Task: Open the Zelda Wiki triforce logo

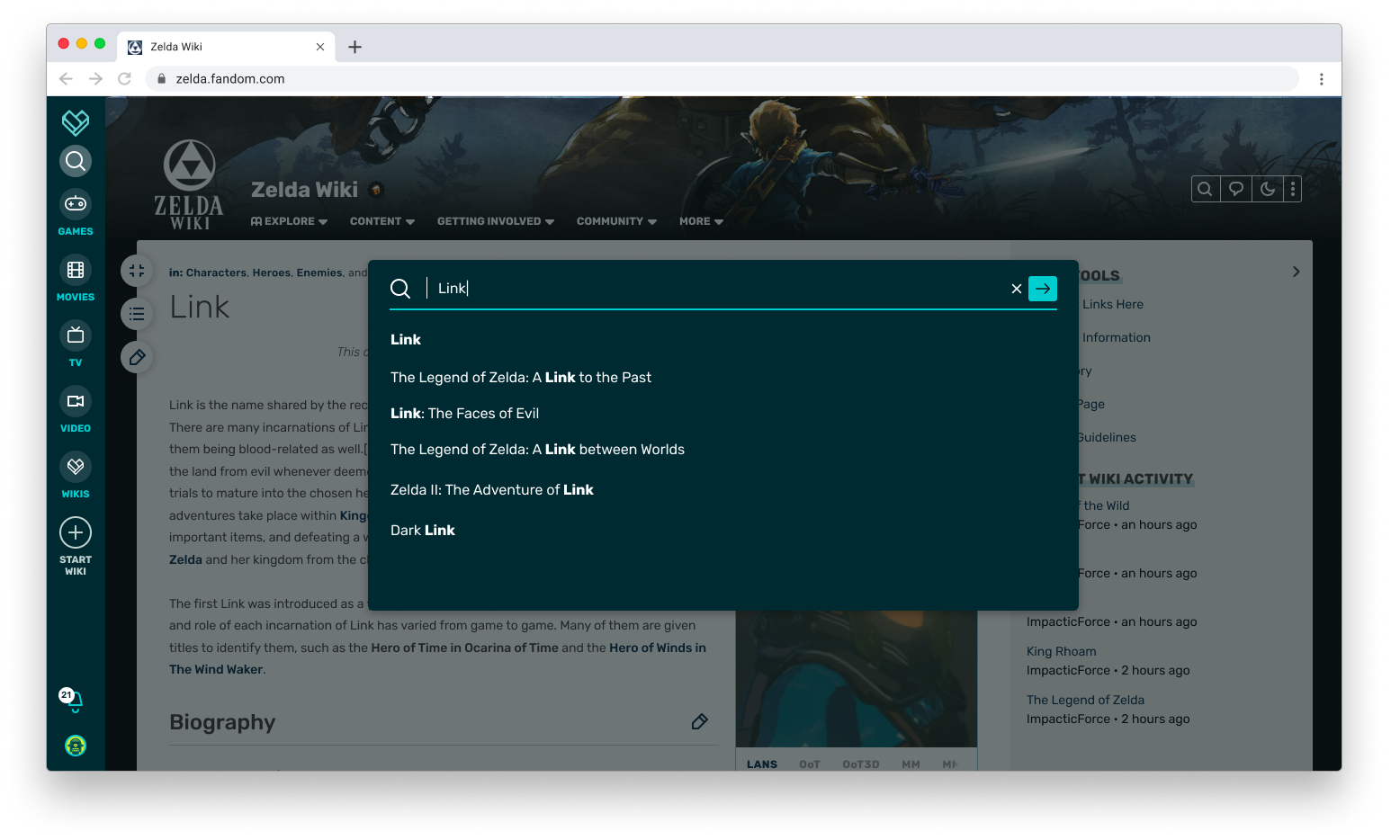Action: 189,184
